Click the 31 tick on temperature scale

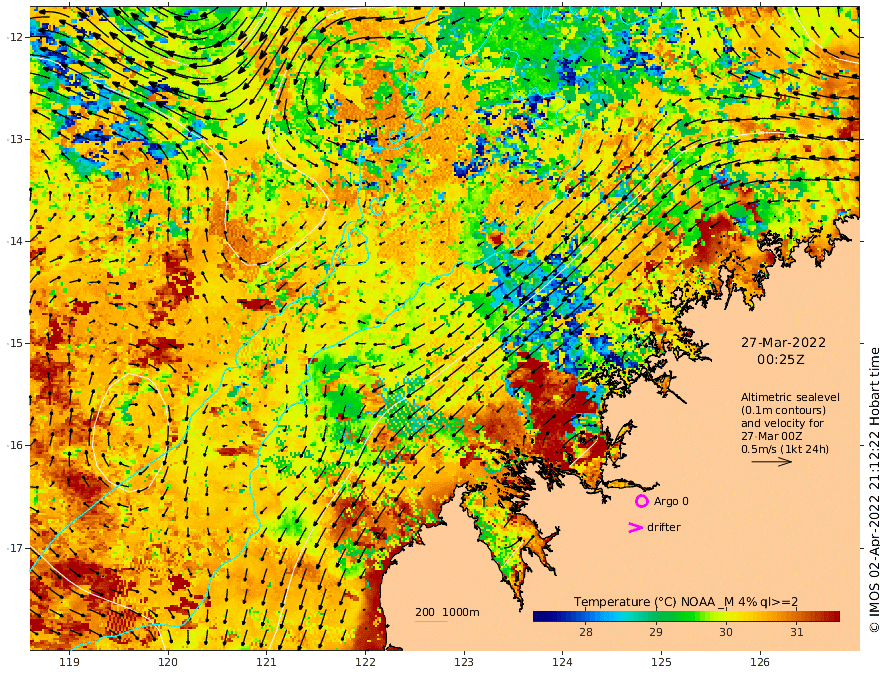796,632
